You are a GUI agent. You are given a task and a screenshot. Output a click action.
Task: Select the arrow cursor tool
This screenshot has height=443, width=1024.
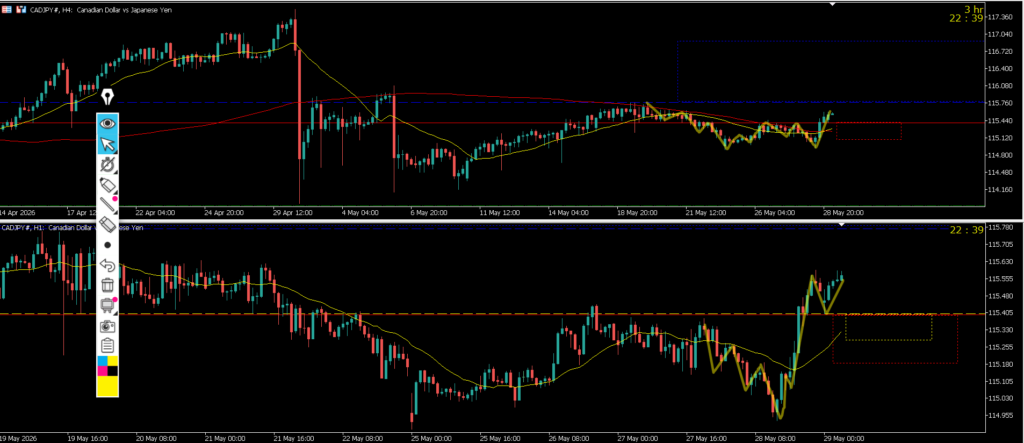pos(108,144)
